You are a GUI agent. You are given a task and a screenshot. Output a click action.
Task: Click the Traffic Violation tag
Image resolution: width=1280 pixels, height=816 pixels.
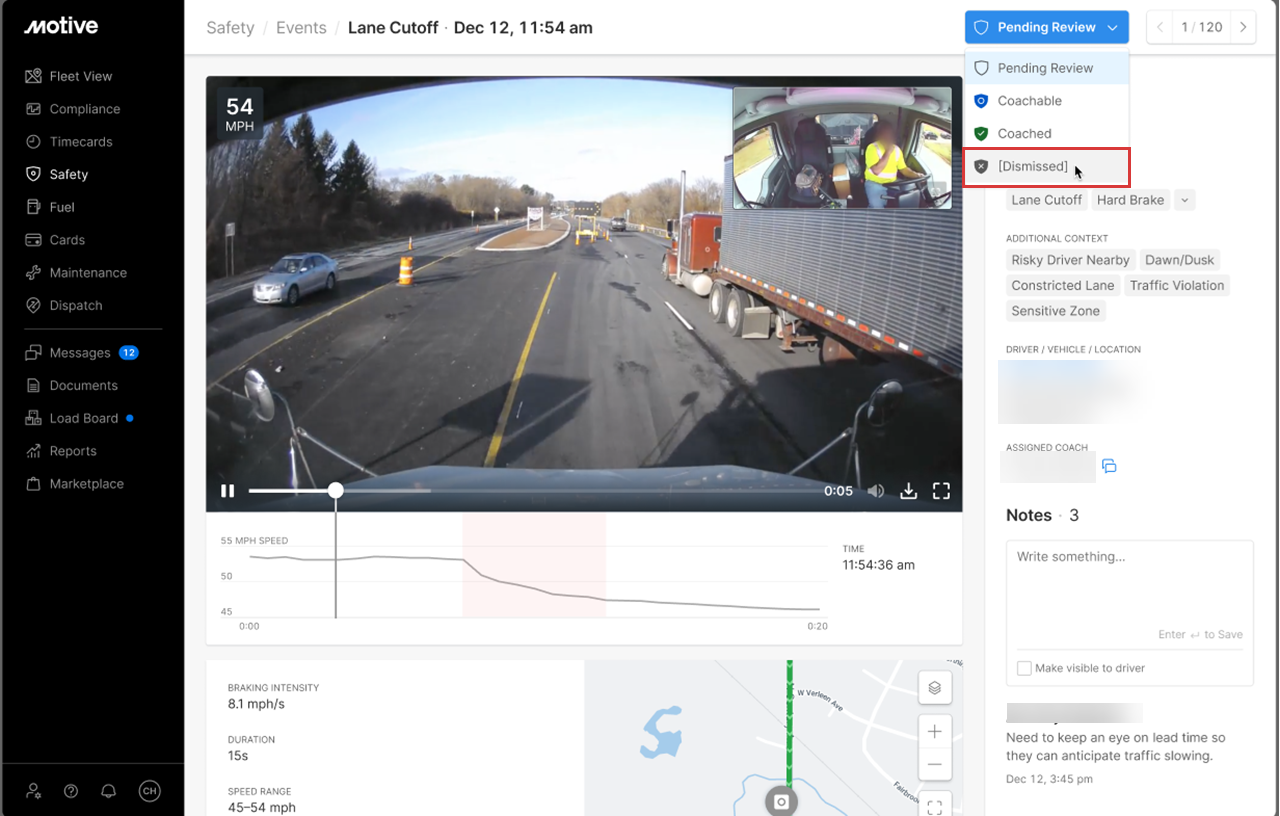pyautogui.click(x=1177, y=285)
